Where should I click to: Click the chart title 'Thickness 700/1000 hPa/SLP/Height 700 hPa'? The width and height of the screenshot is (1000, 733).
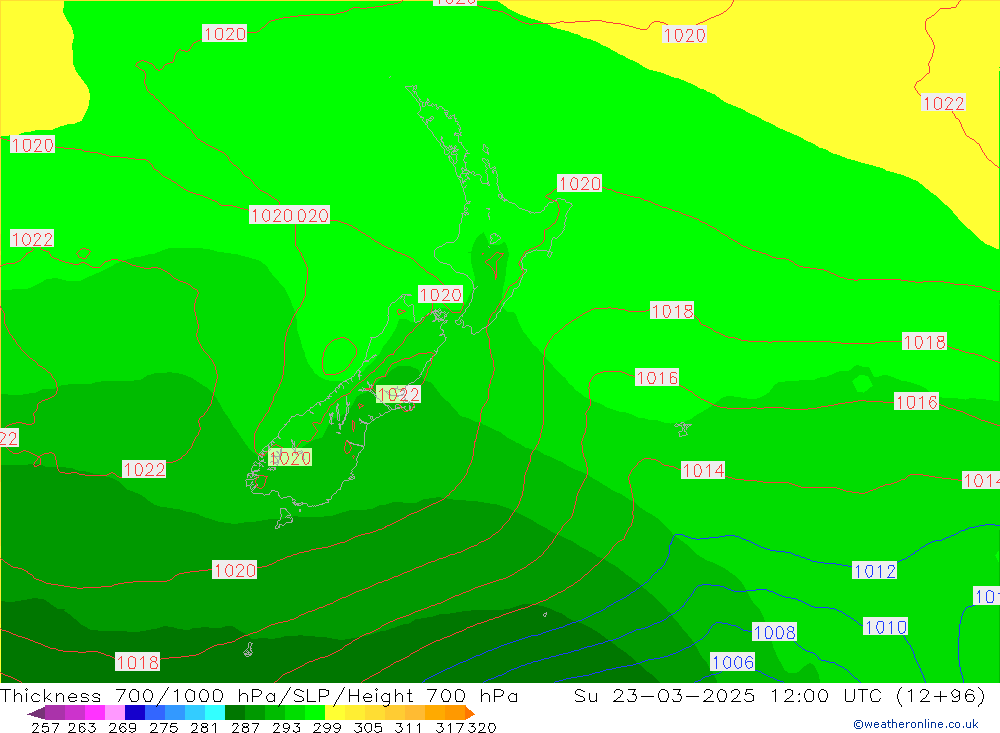pyautogui.click(x=260, y=695)
